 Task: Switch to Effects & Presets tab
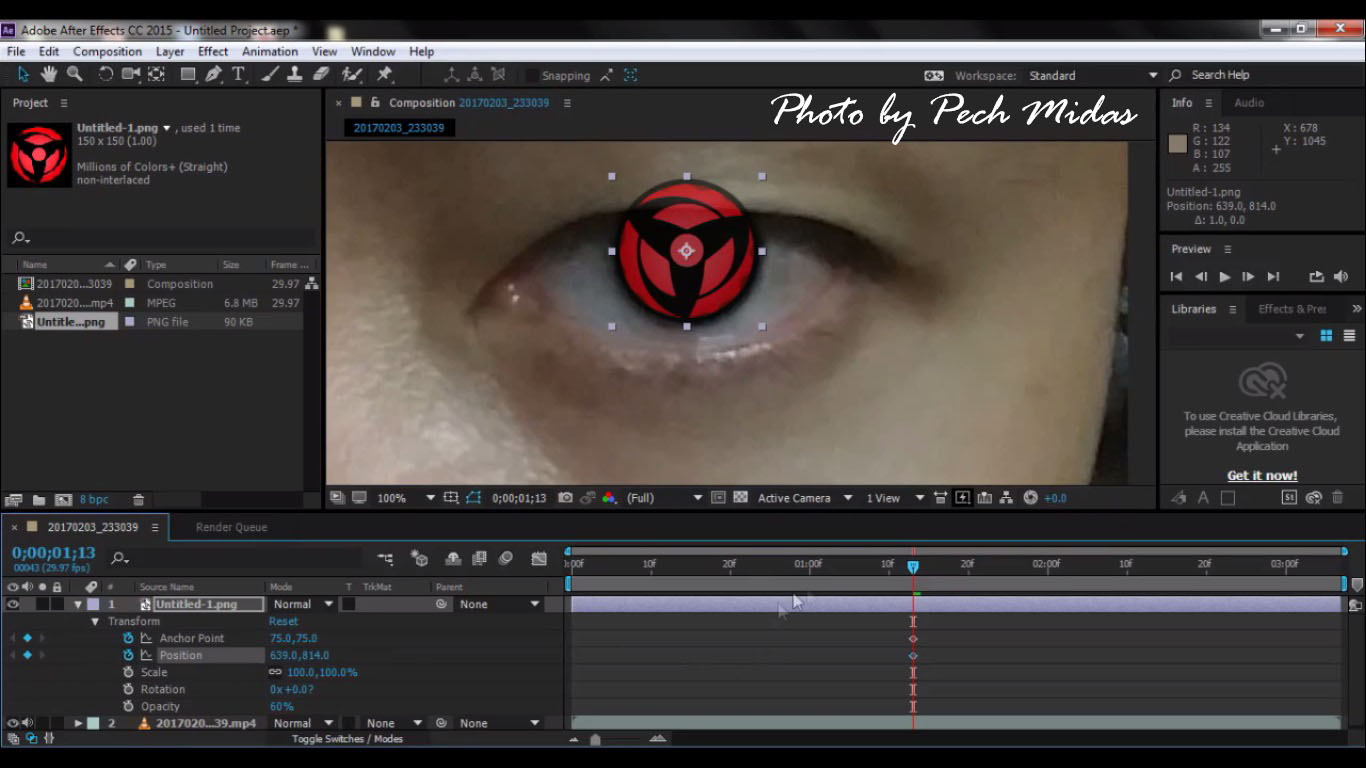coord(1292,309)
